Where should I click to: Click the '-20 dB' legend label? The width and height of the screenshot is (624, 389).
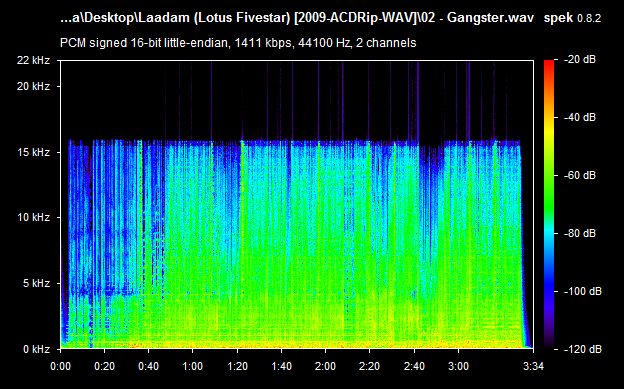coord(580,60)
